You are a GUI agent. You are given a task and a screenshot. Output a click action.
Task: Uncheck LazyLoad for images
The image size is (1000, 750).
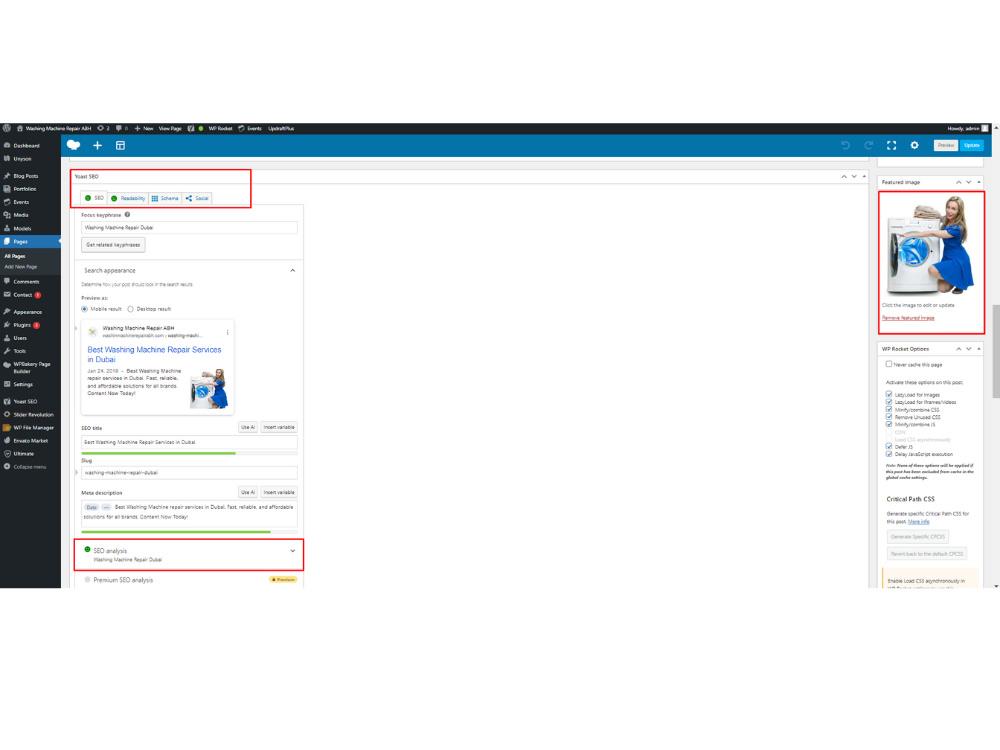(x=888, y=395)
